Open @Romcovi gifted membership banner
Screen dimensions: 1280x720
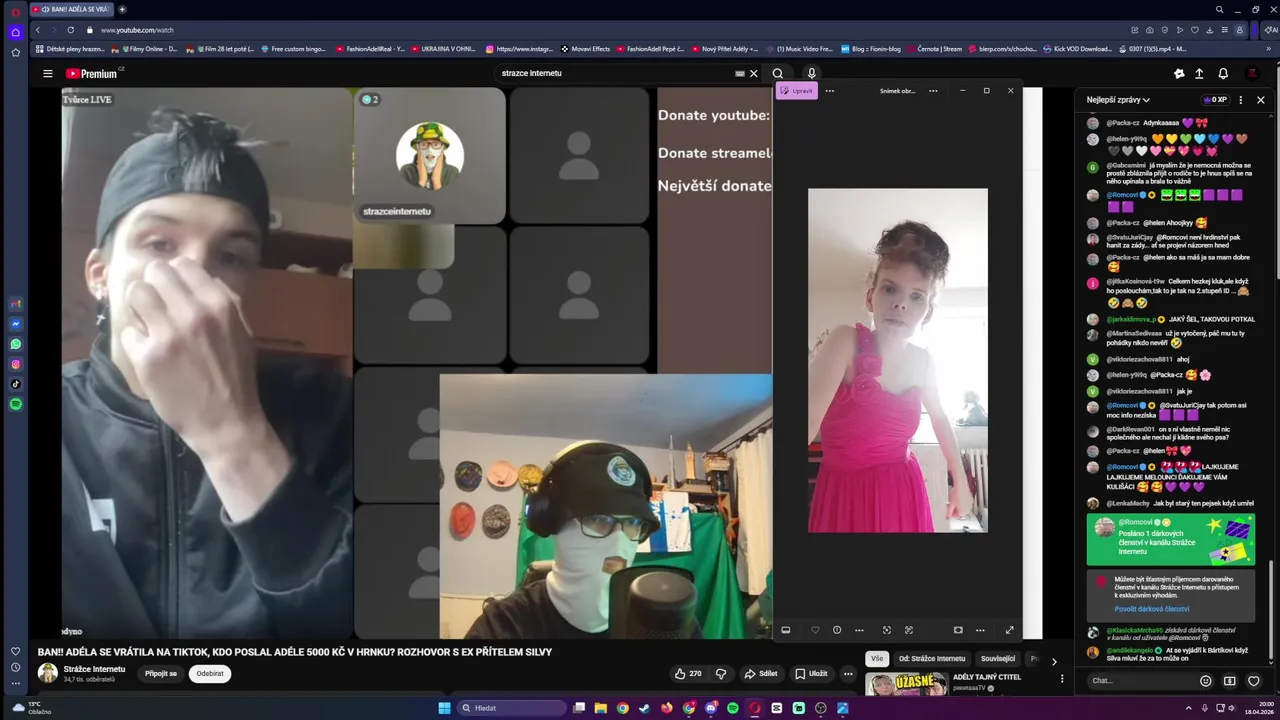(x=1171, y=539)
